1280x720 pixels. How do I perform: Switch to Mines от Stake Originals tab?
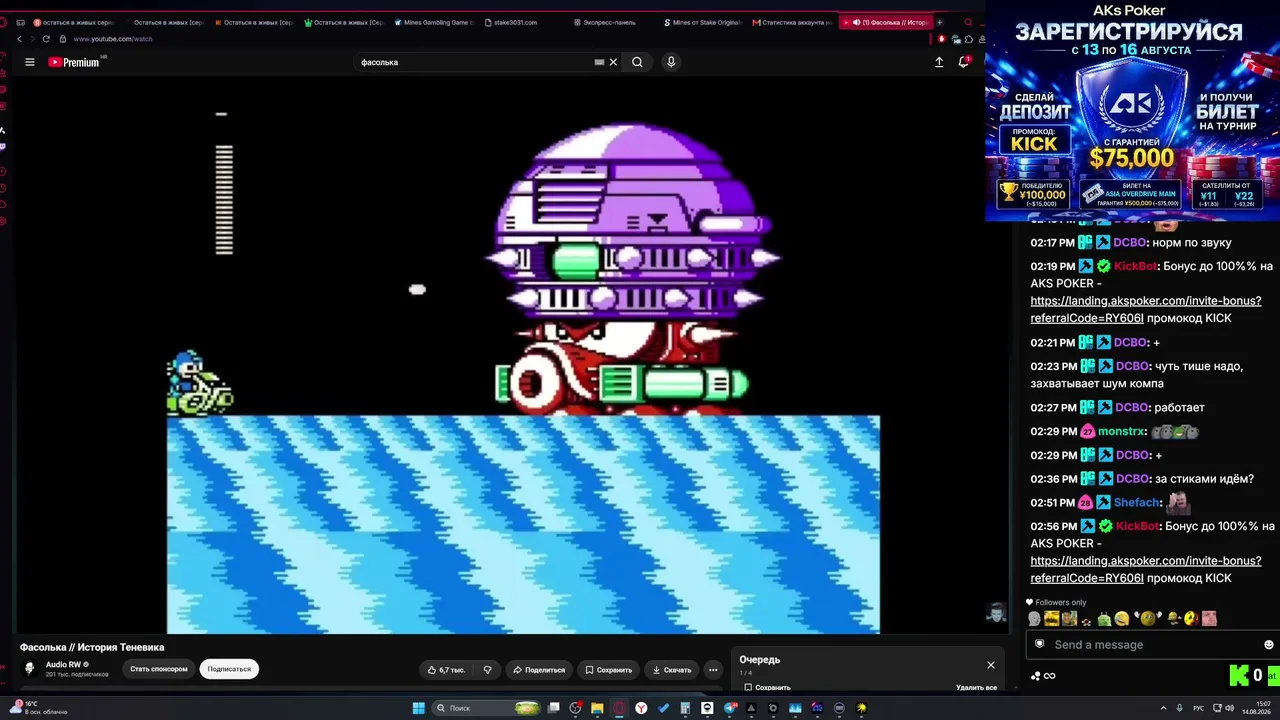703,22
